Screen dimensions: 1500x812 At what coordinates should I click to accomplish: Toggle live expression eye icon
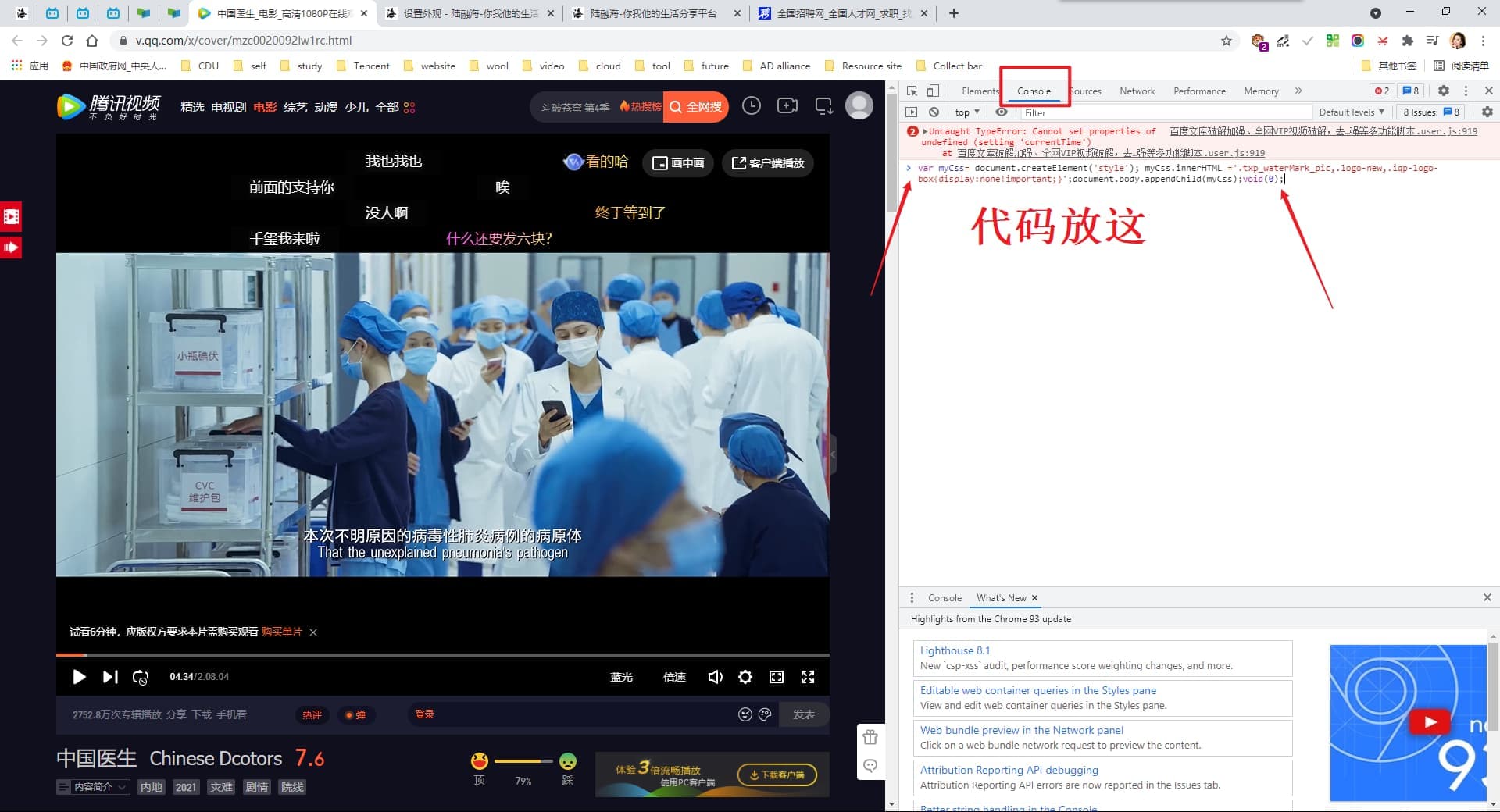(1001, 112)
